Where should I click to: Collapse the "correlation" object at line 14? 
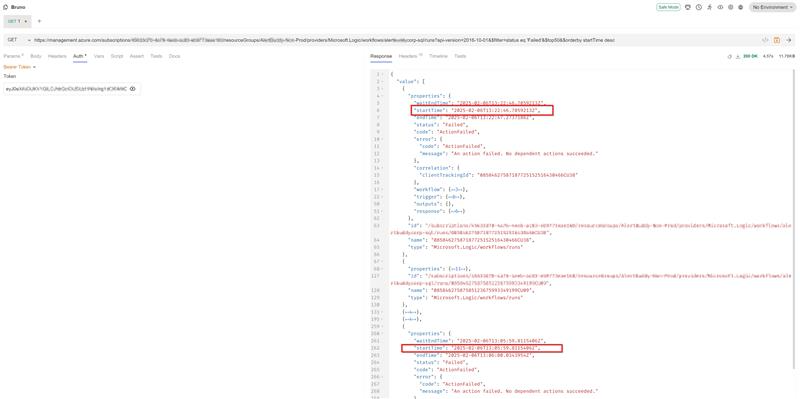(x=383, y=167)
